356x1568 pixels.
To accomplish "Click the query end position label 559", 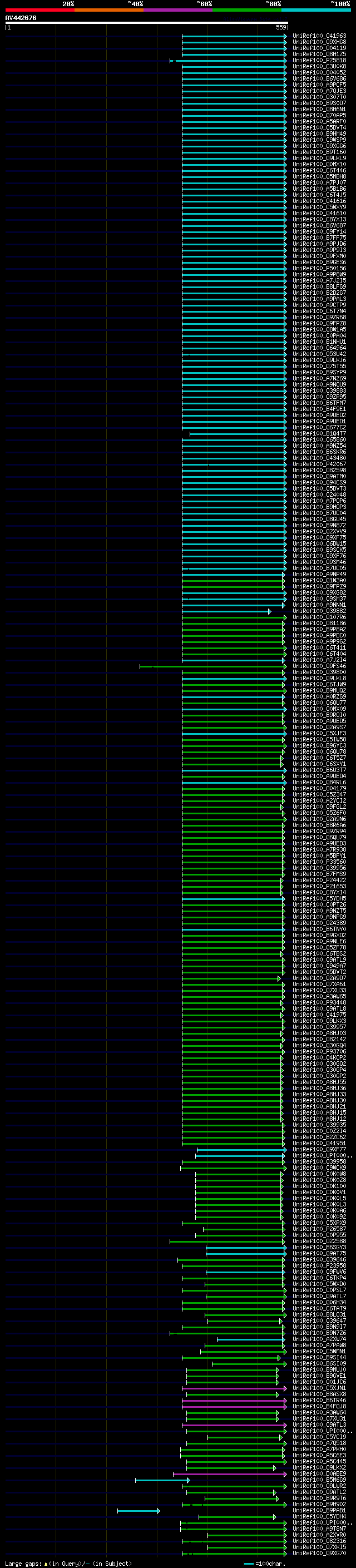I will click(281, 27).
